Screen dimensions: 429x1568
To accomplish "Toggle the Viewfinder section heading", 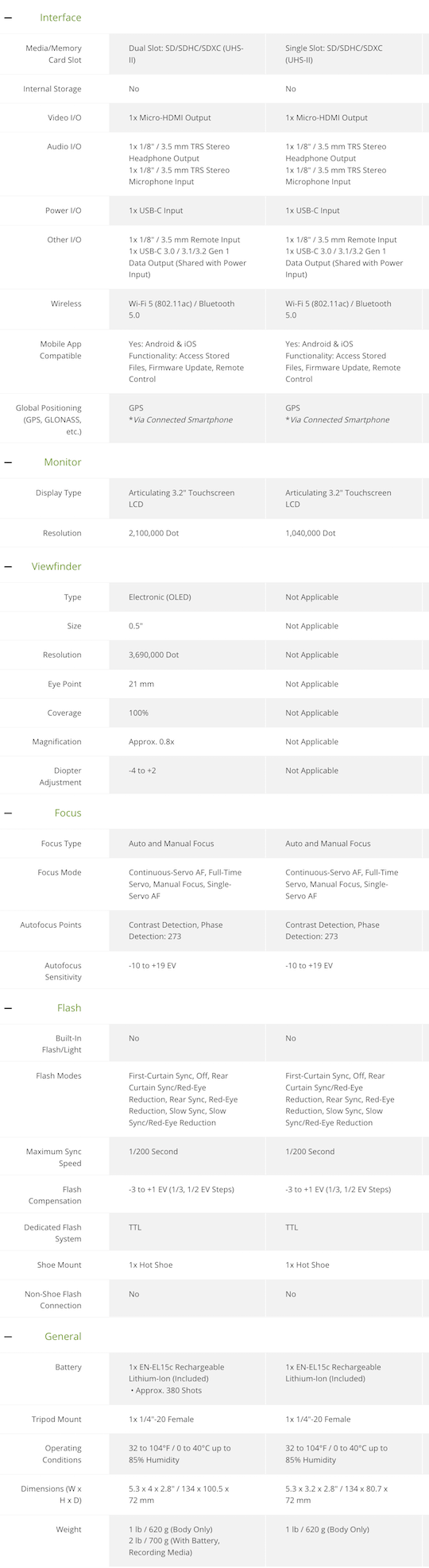I will pos(56,566).
